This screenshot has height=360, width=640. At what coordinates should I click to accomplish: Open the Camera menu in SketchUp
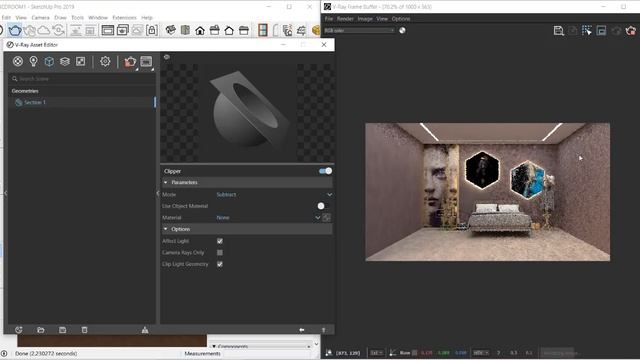(40, 18)
